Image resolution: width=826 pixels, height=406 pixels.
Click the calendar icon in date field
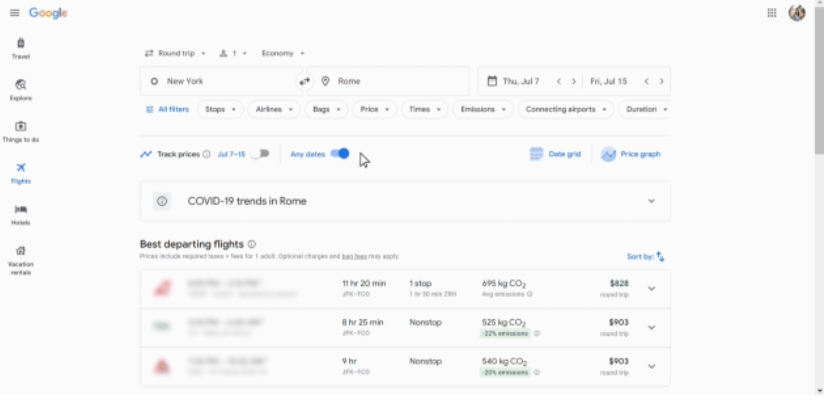coord(492,81)
